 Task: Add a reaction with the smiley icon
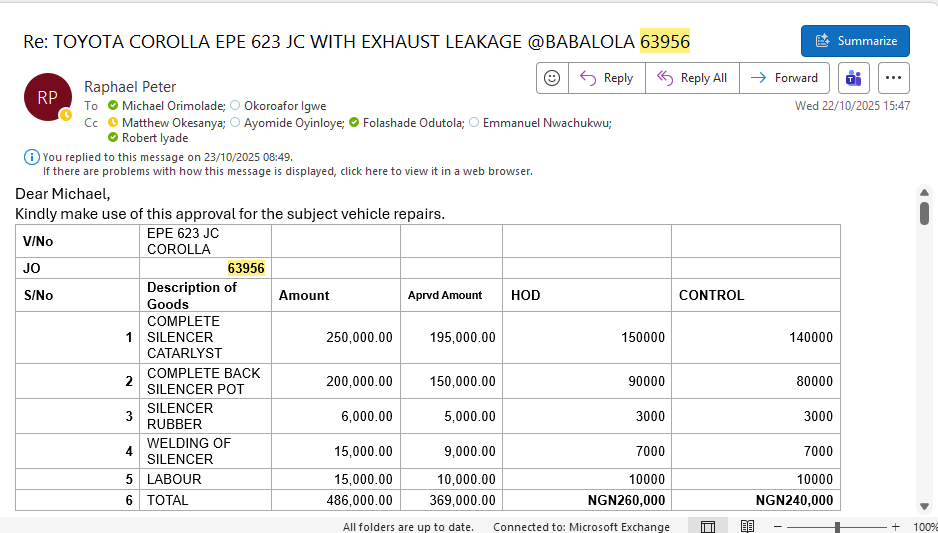tap(552, 78)
